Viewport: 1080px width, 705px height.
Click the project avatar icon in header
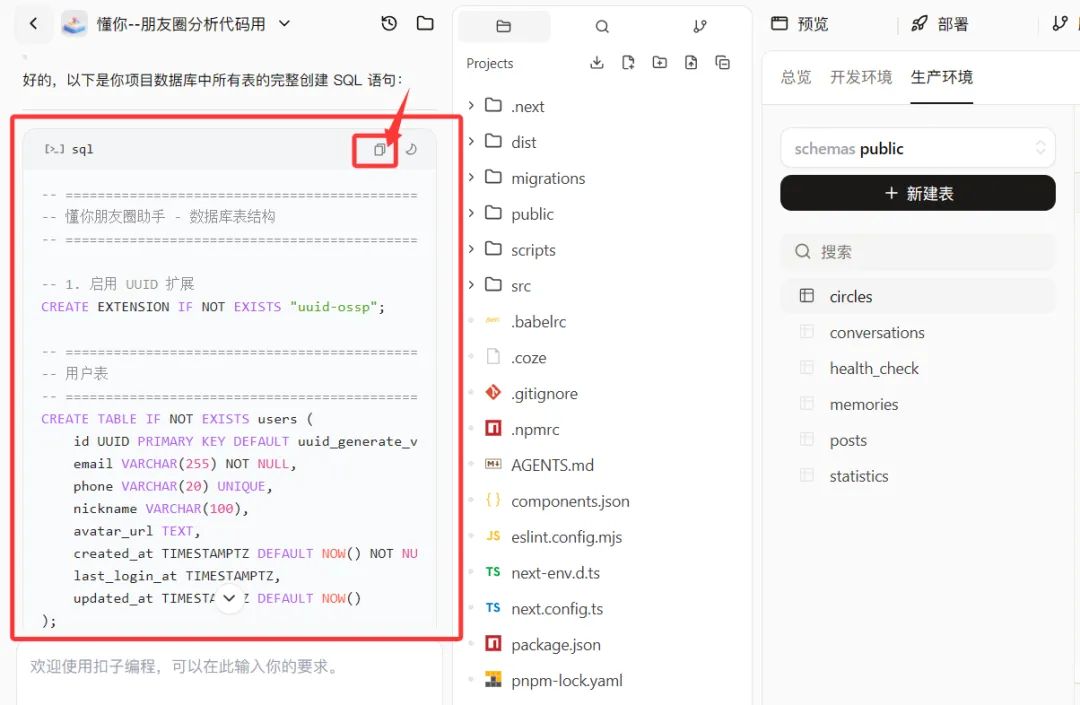[74, 24]
